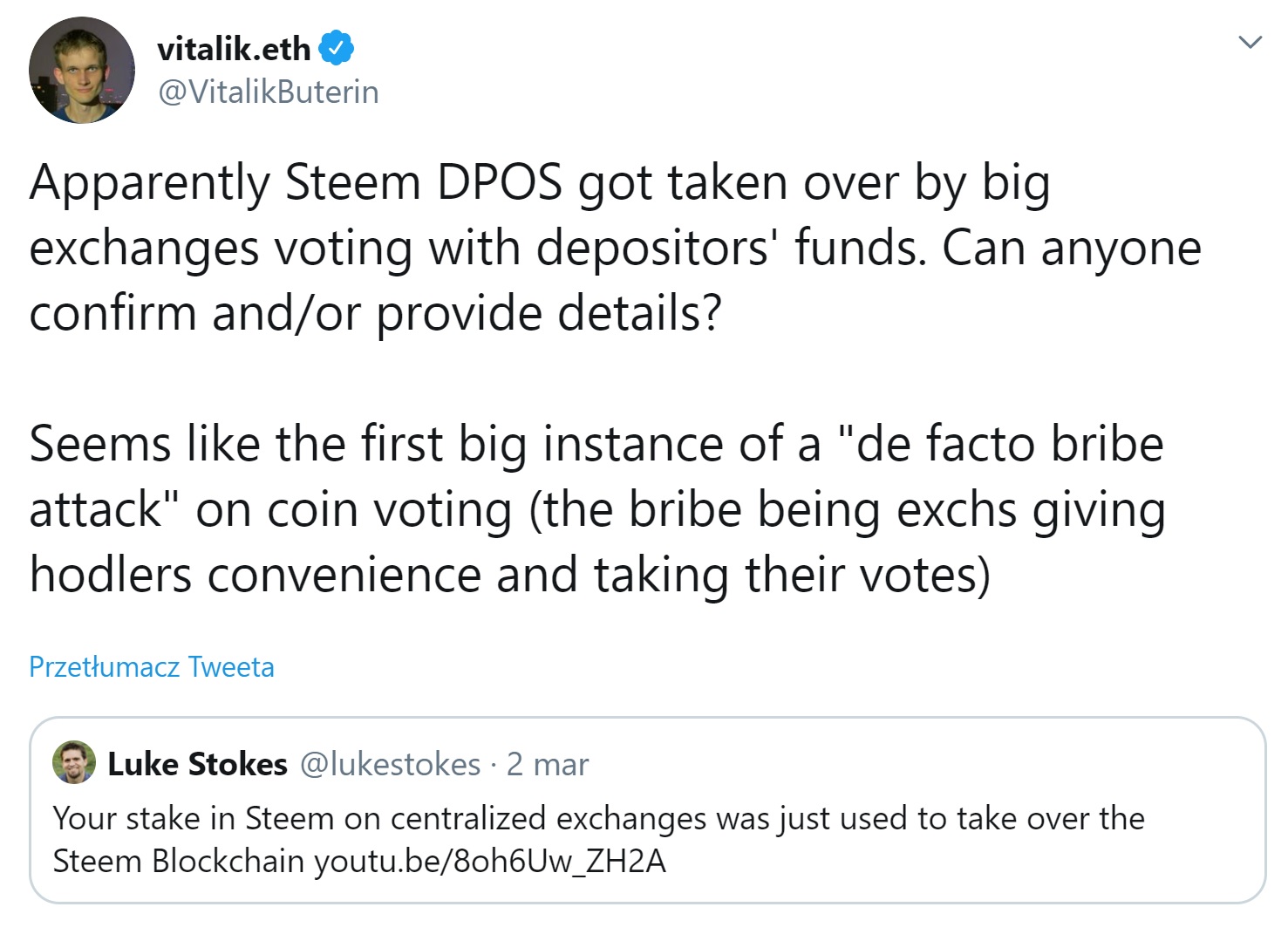Click the "Apparently Steem DPOS" opening line

(x=539, y=183)
